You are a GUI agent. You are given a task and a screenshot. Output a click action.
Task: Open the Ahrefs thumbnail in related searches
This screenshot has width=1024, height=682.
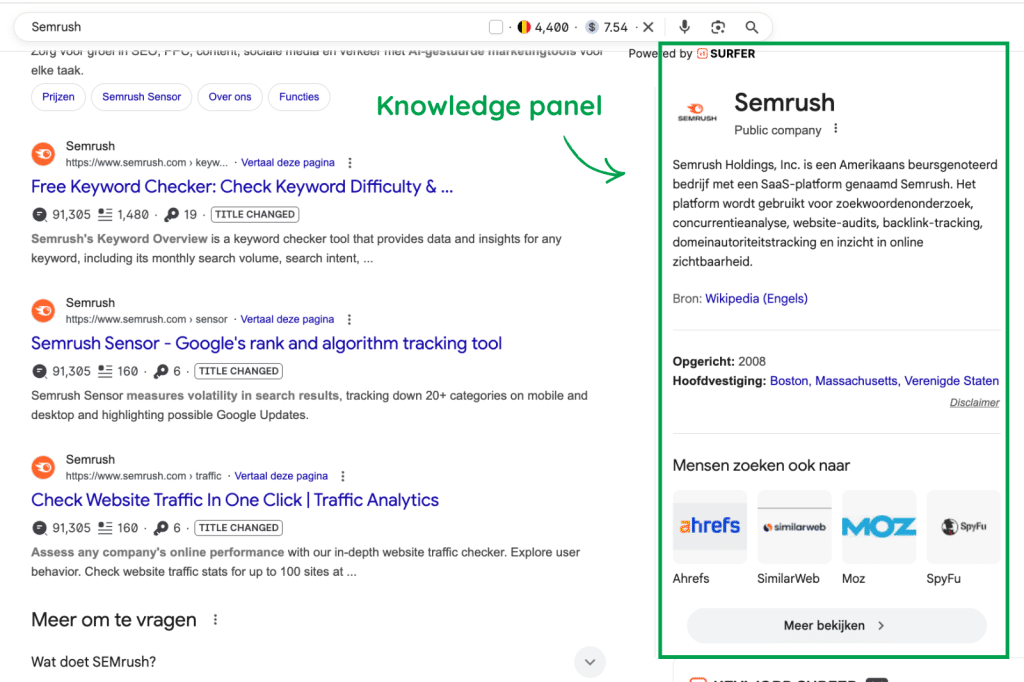(x=709, y=527)
